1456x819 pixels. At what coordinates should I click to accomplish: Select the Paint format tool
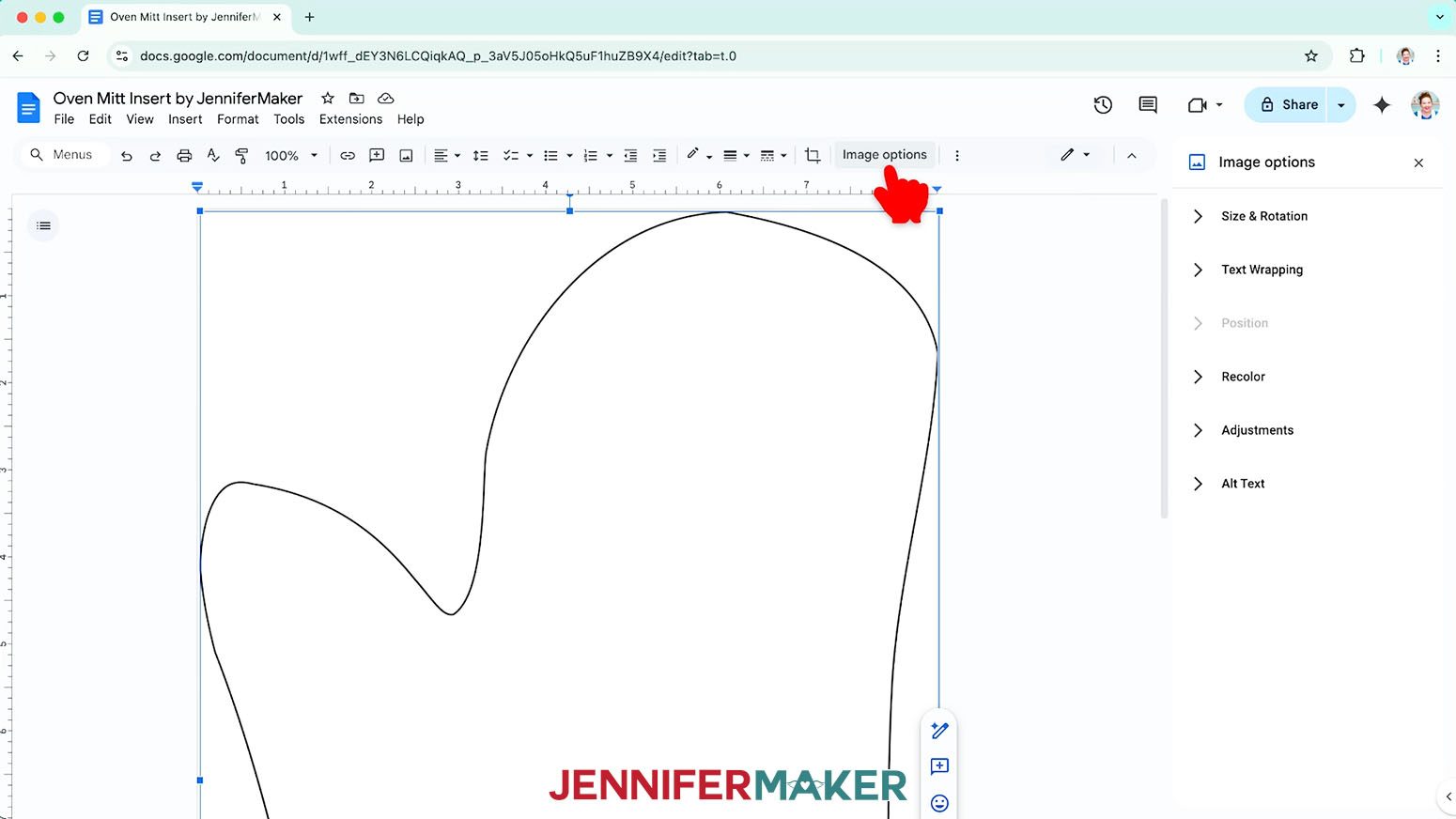pos(241,156)
